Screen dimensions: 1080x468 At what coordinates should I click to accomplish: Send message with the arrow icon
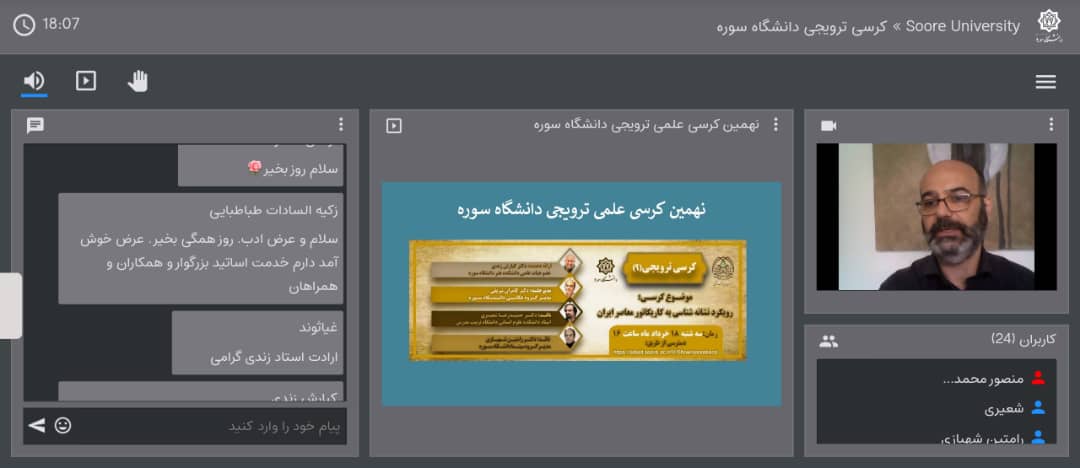point(37,425)
